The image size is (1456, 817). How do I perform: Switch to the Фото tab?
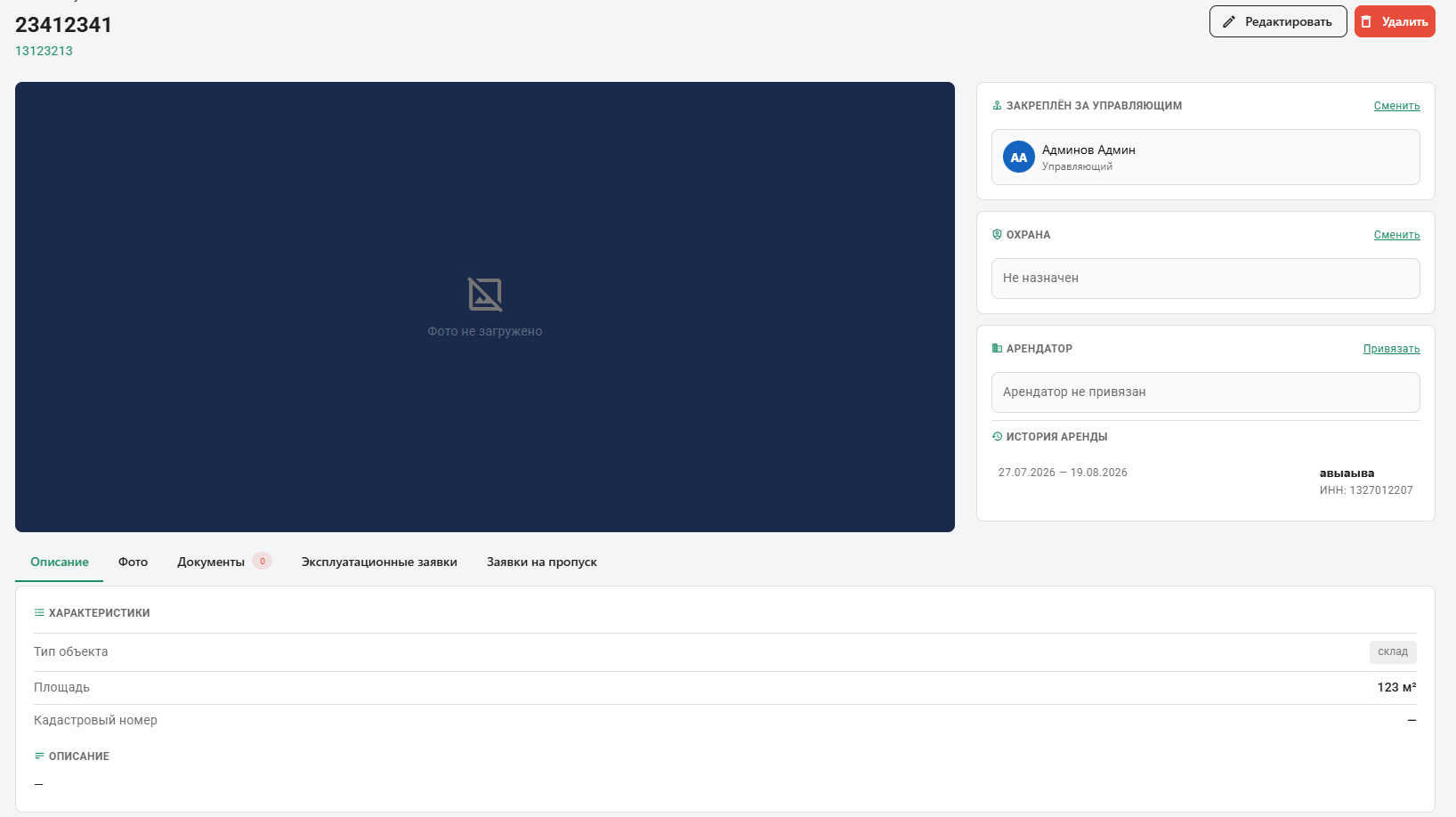click(133, 562)
